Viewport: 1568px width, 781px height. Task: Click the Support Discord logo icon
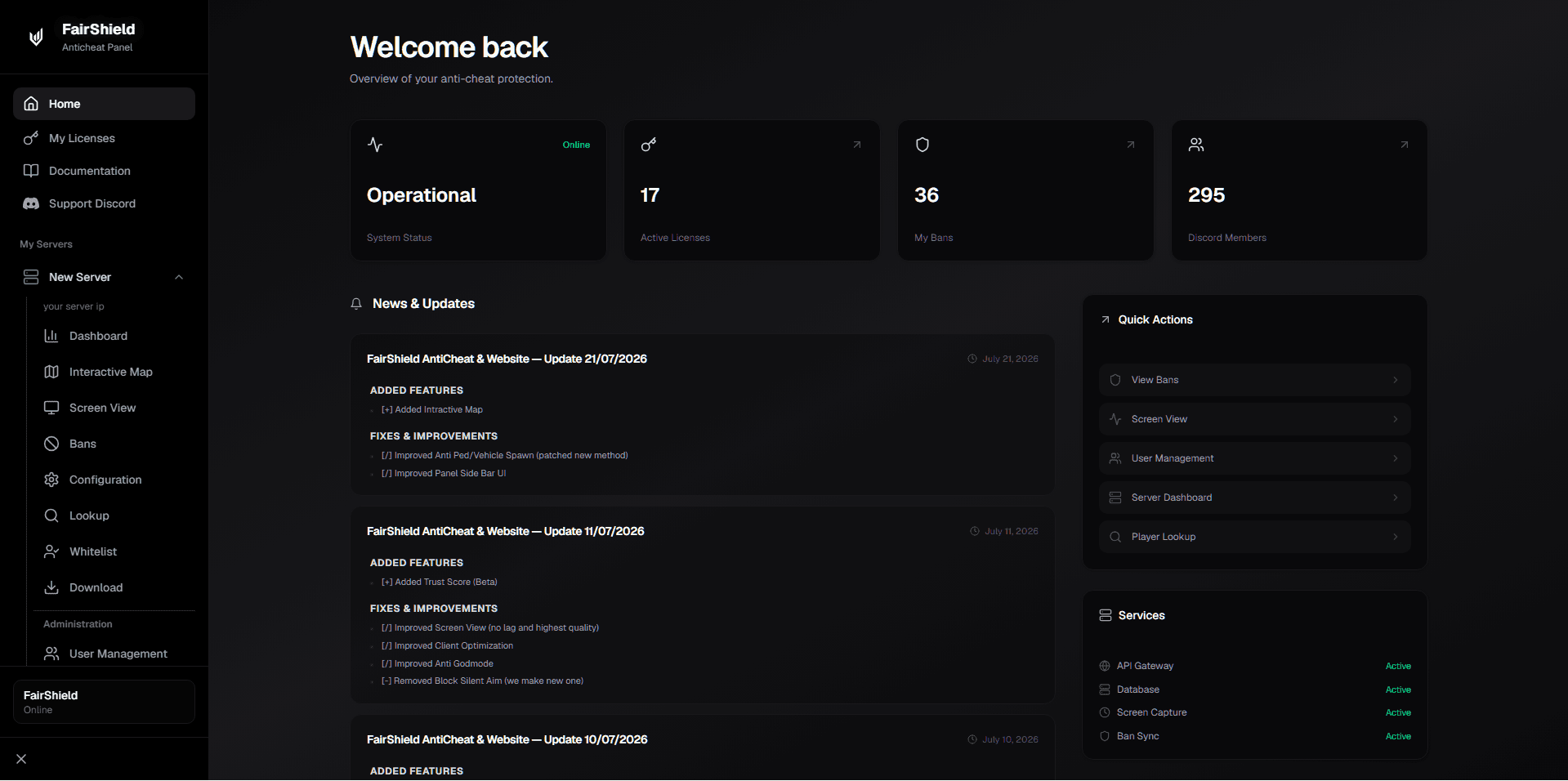[31, 203]
